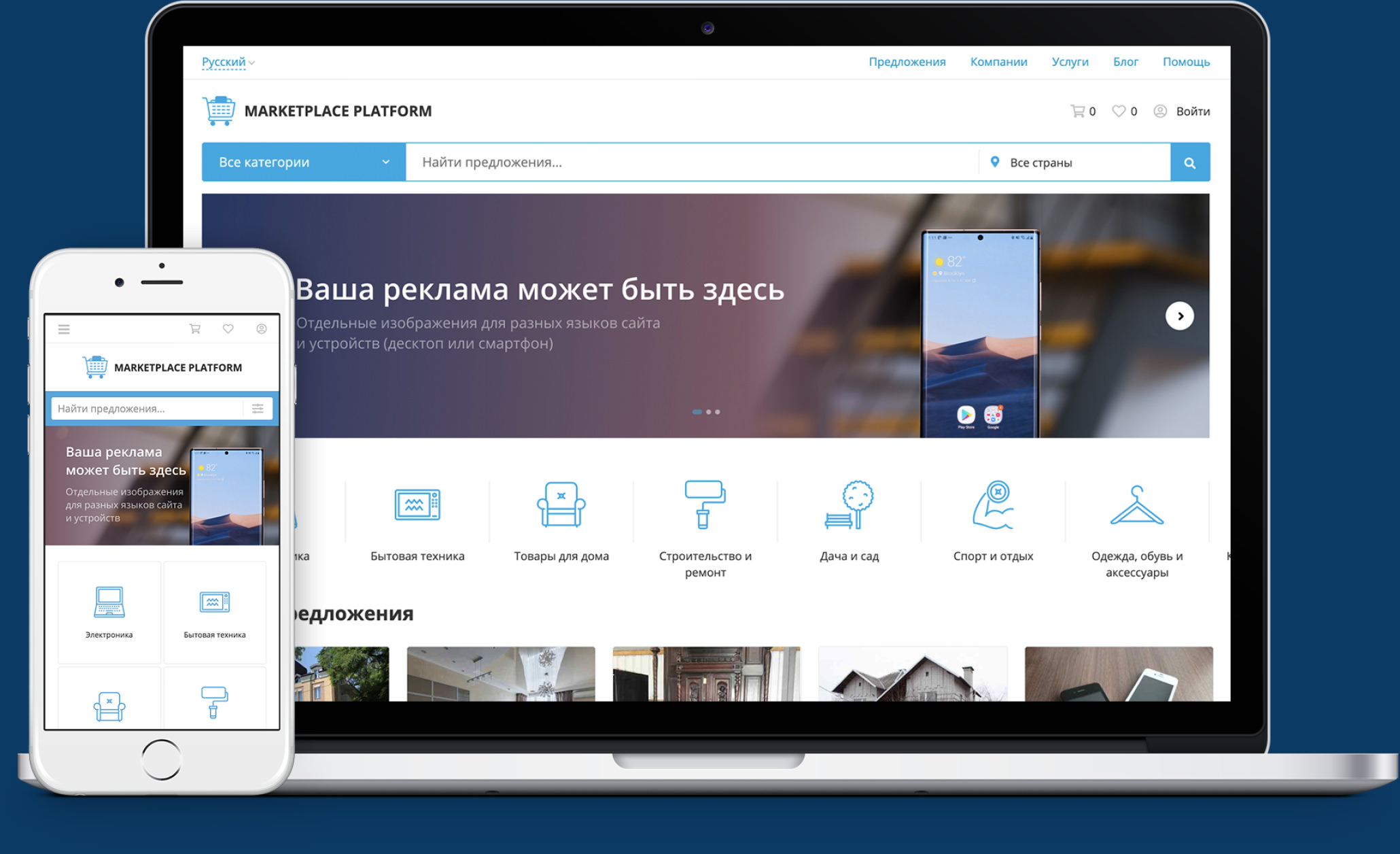Open the antique wooden furniture listing thumbnail
Image resolution: width=1400 pixels, height=854 pixels.
(707, 674)
